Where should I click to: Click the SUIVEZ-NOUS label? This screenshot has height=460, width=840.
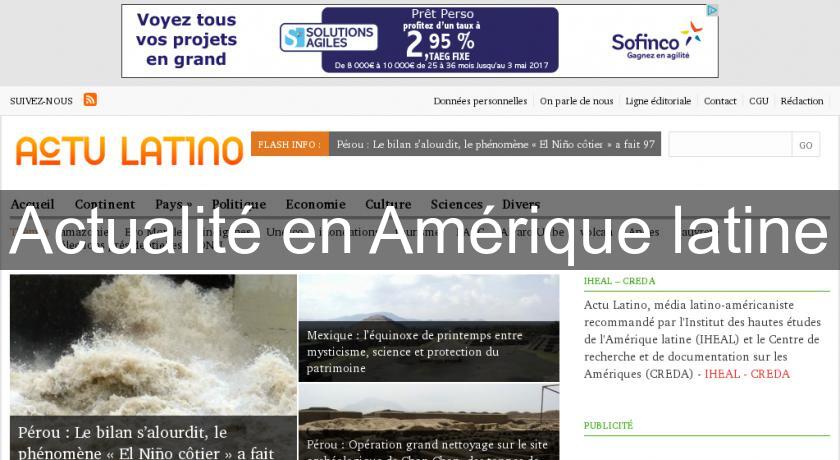pyautogui.click(x=41, y=101)
